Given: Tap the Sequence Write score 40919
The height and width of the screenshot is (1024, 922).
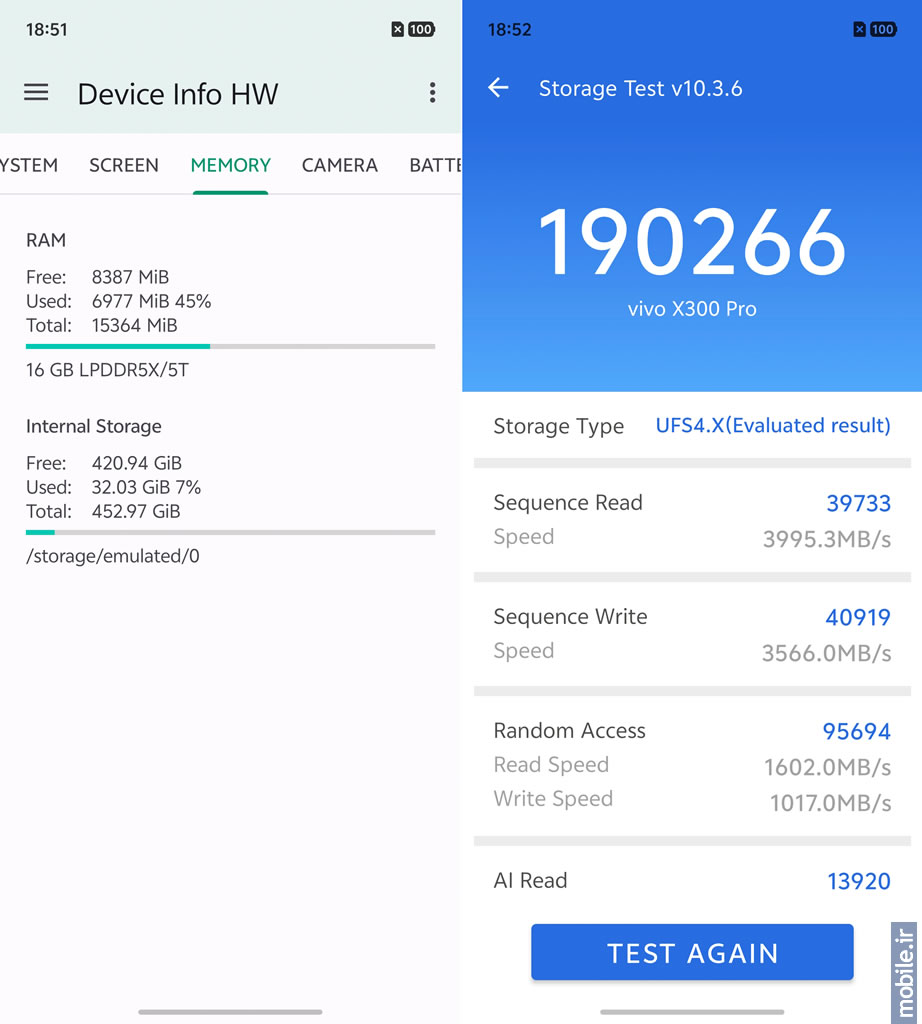Looking at the screenshot, I should point(857,617).
